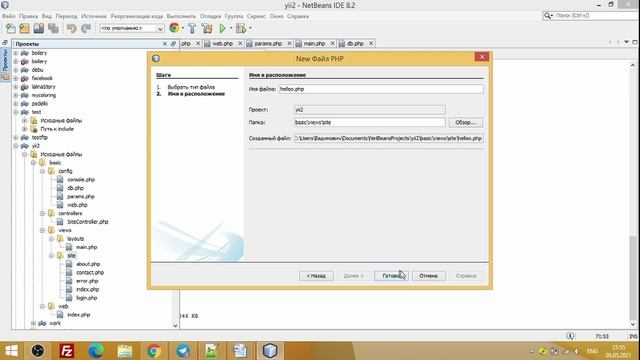Select contact.php in the project tree
Screen dimensions: 640x360
(x=90, y=273)
